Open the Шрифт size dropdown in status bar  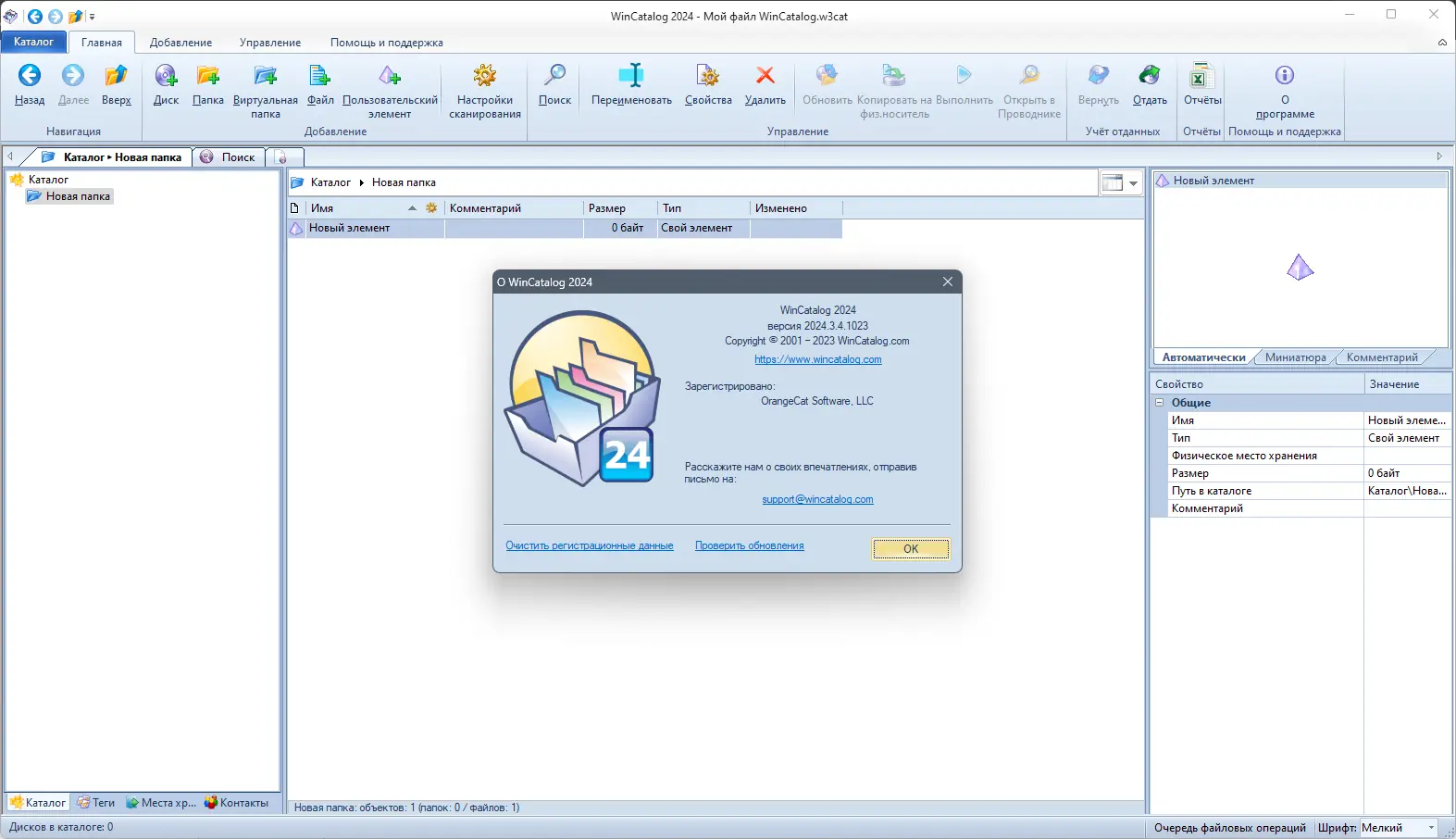click(1431, 828)
